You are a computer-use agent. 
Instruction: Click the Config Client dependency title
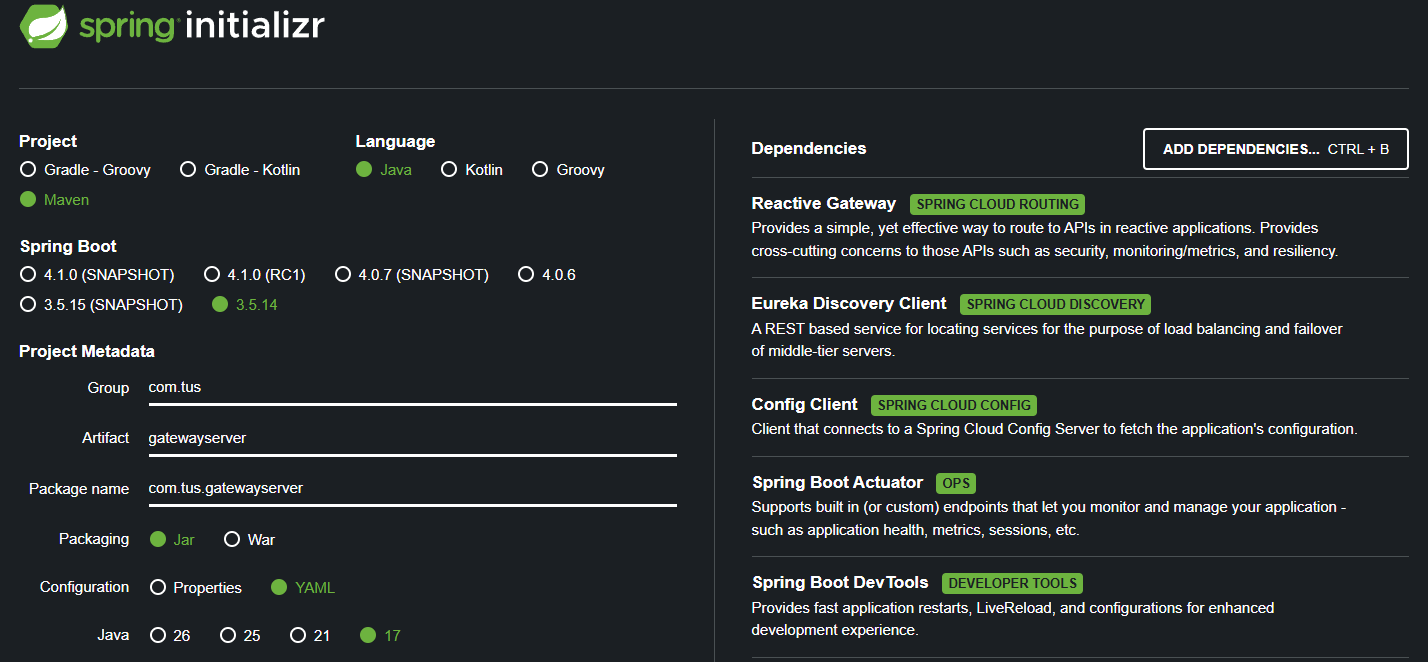[x=804, y=404]
